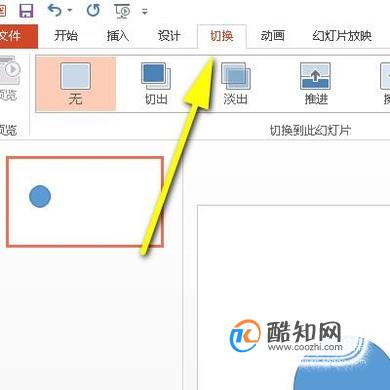Viewport: 390px width, 390px height.
Task: Switch to the 插入 (Insert) tab
Action: pyautogui.click(x=118, y=36)
